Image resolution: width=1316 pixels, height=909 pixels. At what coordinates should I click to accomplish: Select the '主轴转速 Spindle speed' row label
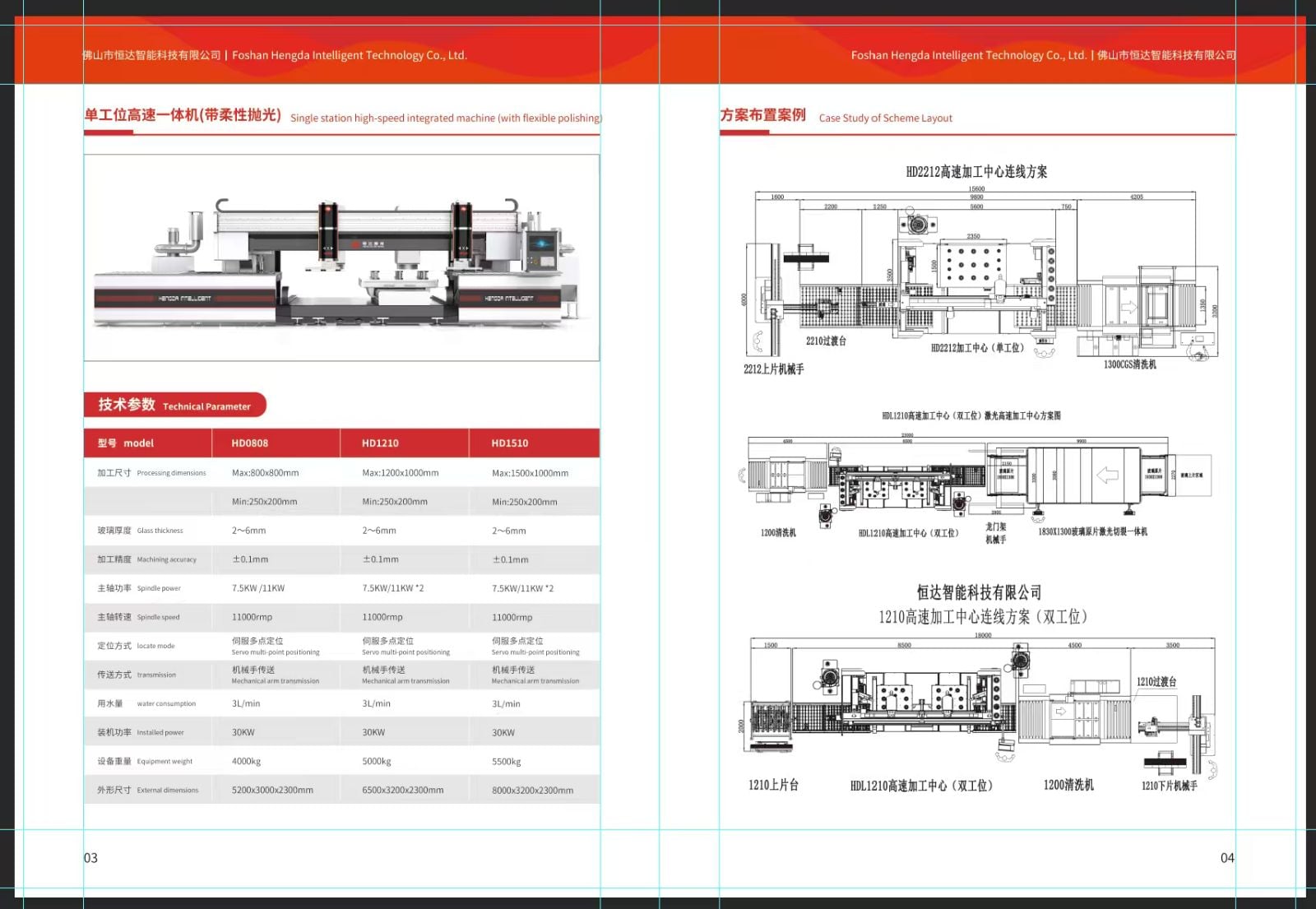pyautogui.click(x=138, y=617)
